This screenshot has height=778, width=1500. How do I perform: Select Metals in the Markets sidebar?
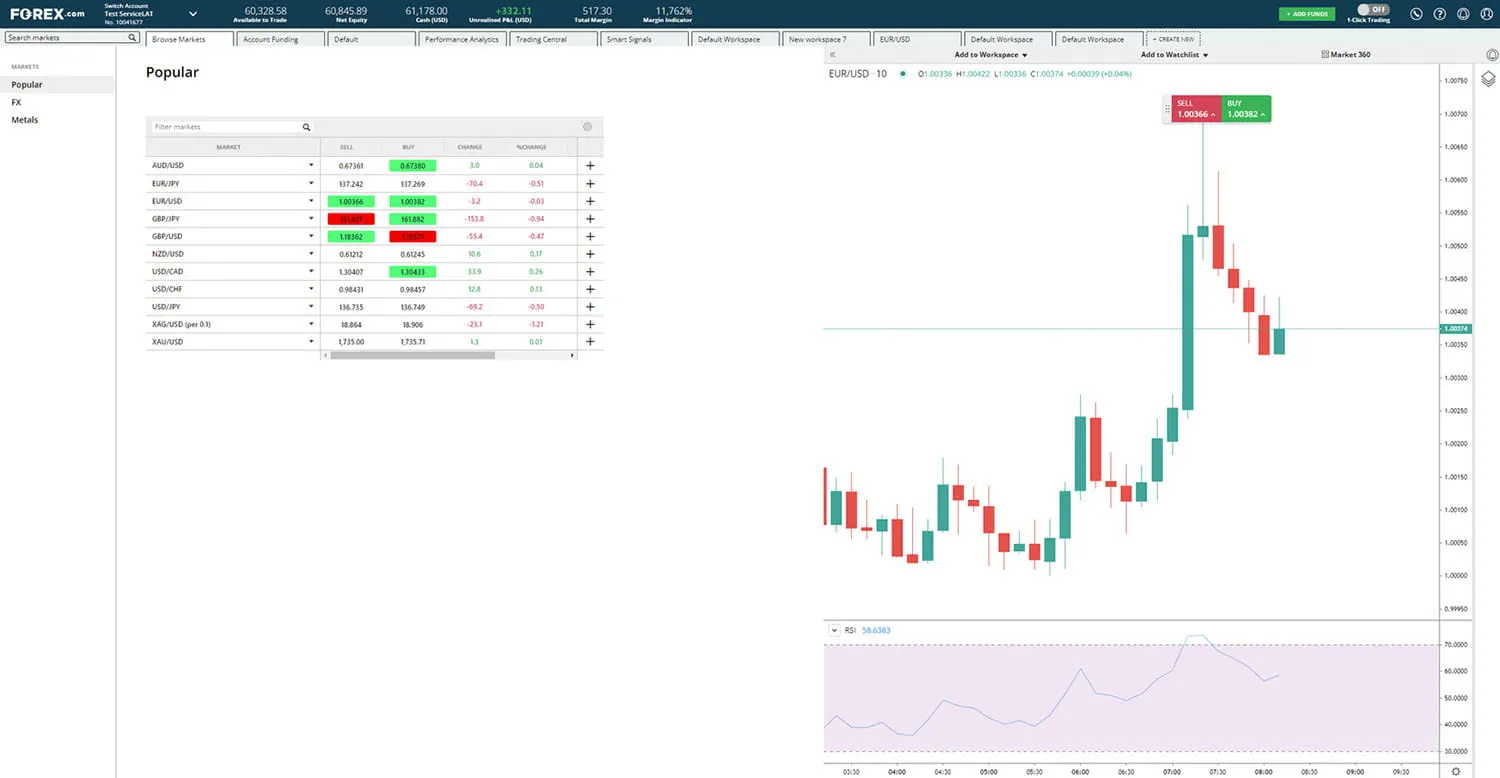click(24, 119)
